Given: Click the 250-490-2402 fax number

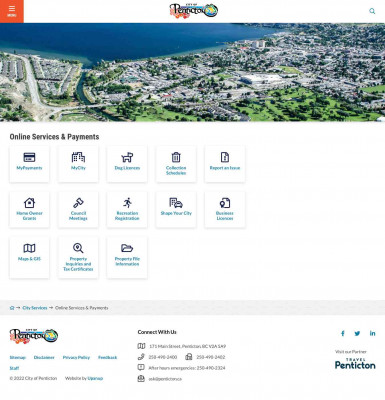Looking at the screenshot, I should click(211, 357).
